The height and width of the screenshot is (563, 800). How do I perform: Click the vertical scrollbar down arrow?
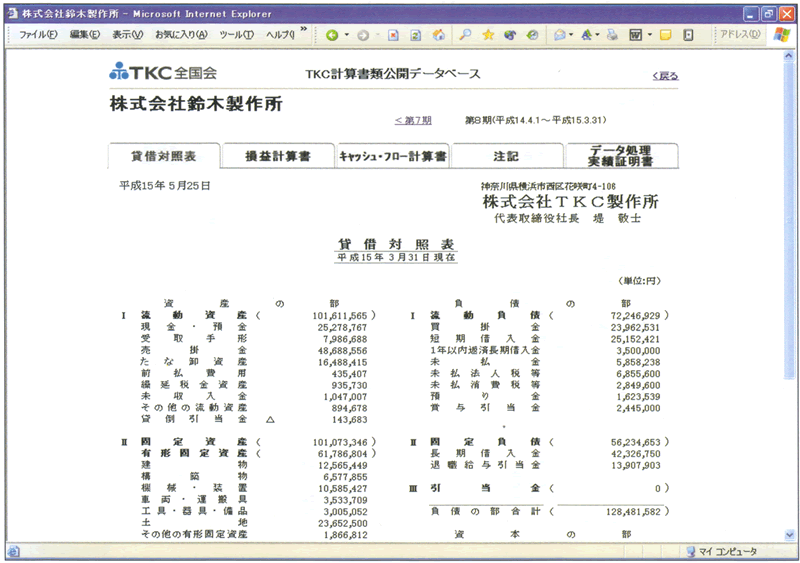coord(789,535)
